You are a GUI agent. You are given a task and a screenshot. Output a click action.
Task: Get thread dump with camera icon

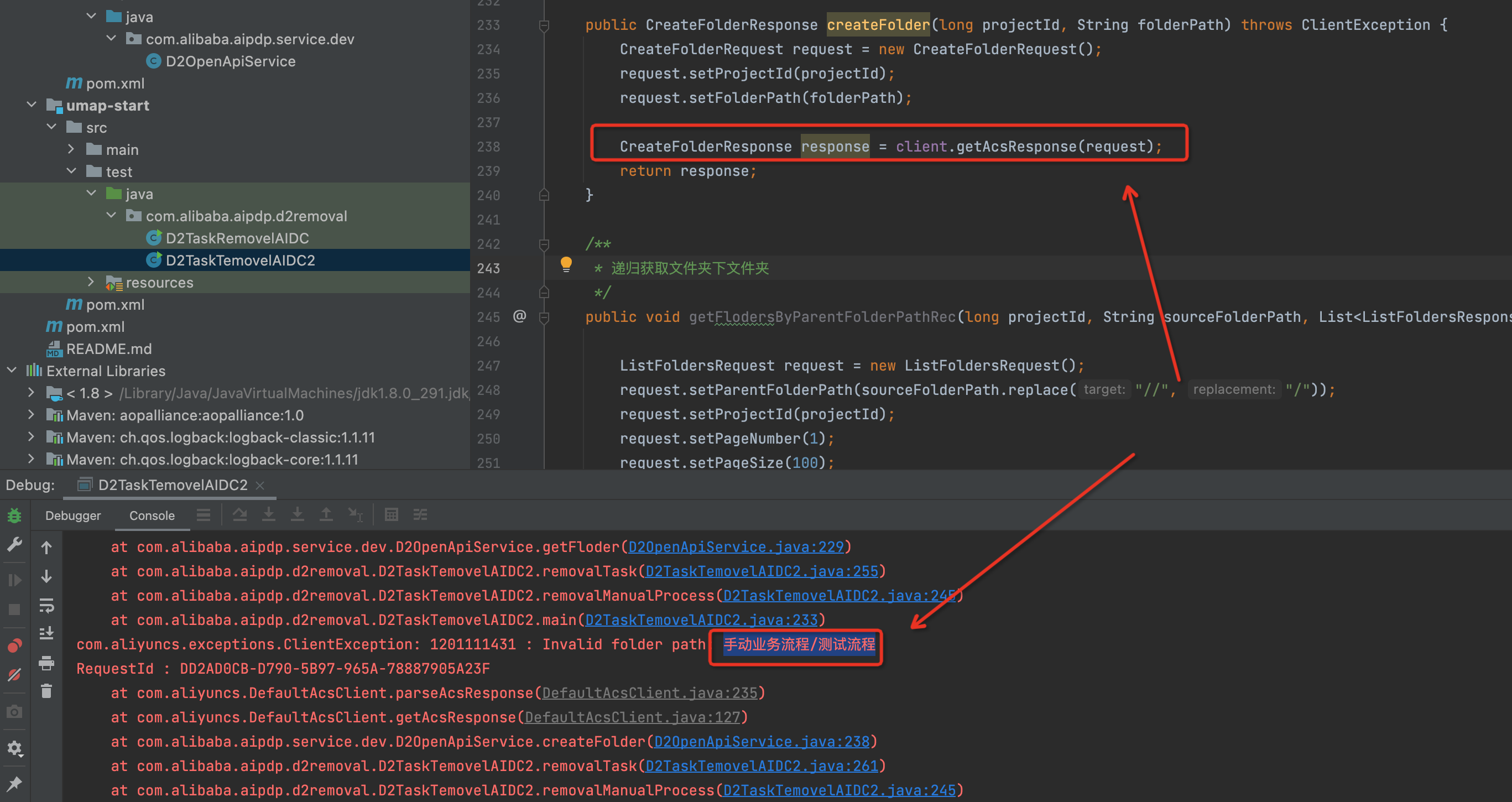click(x=15, y=712)
